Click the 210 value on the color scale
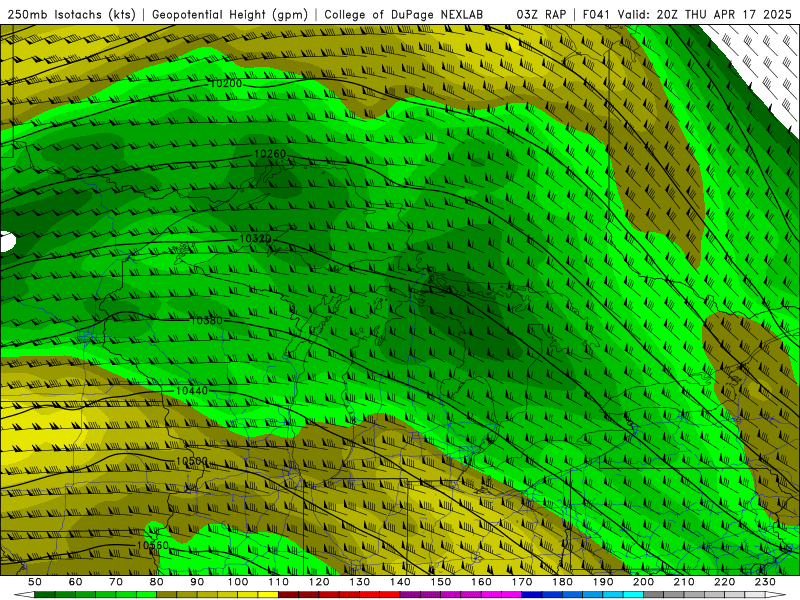Image resolution: width=800 pixels, height=600 pixels. point(685,582)
